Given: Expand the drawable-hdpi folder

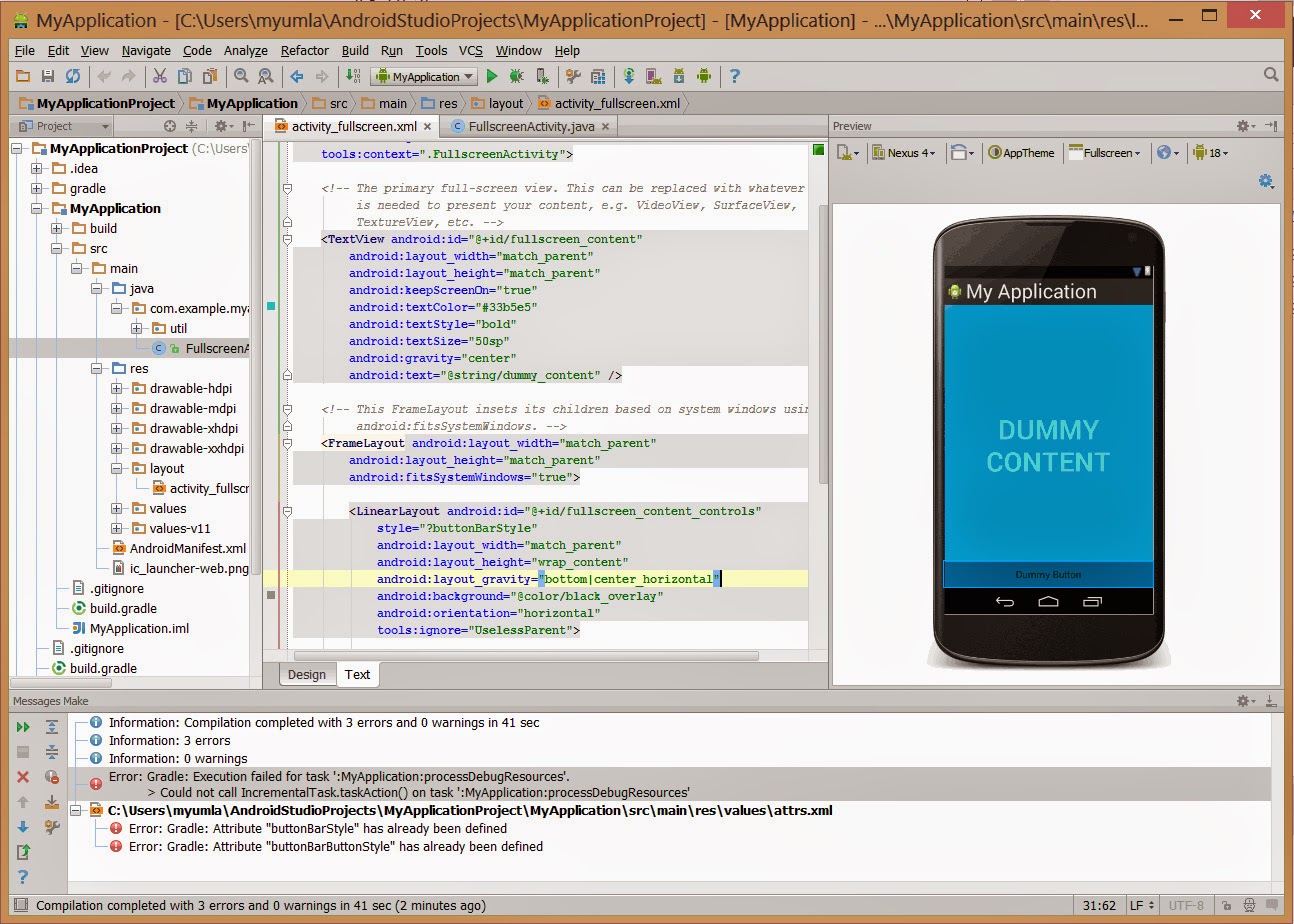Looking at the screenshot, I should click(x=117, y=388).
